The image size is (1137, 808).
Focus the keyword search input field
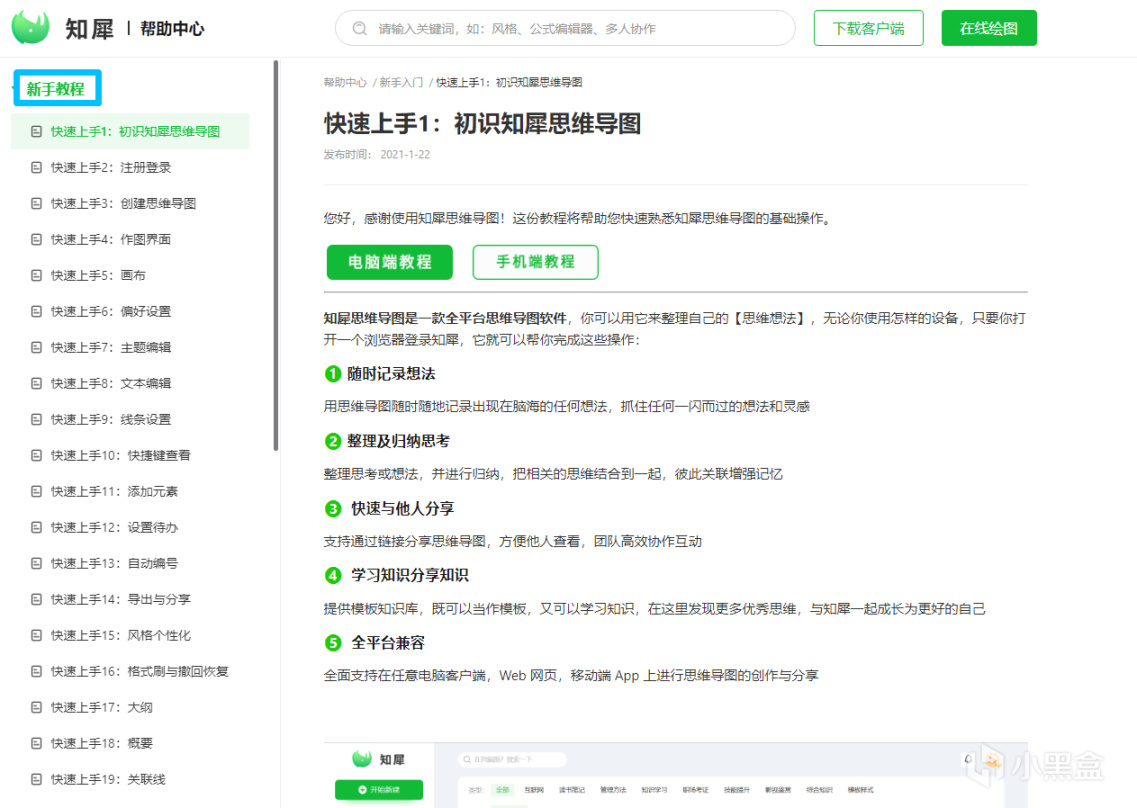pyautogui.click(x=565, y=28)
